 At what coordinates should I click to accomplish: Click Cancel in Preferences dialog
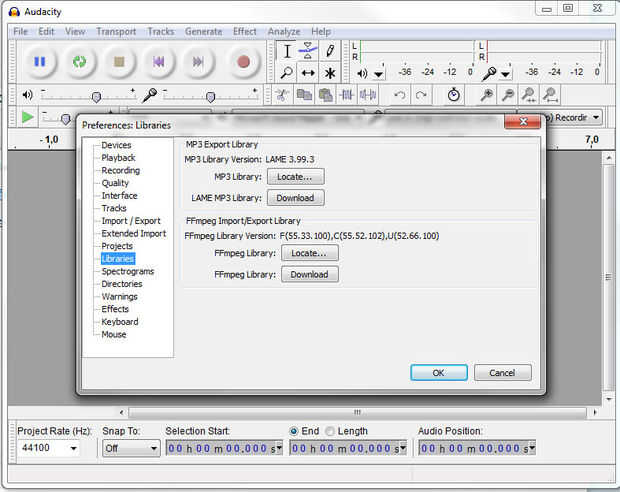(503, 373)
